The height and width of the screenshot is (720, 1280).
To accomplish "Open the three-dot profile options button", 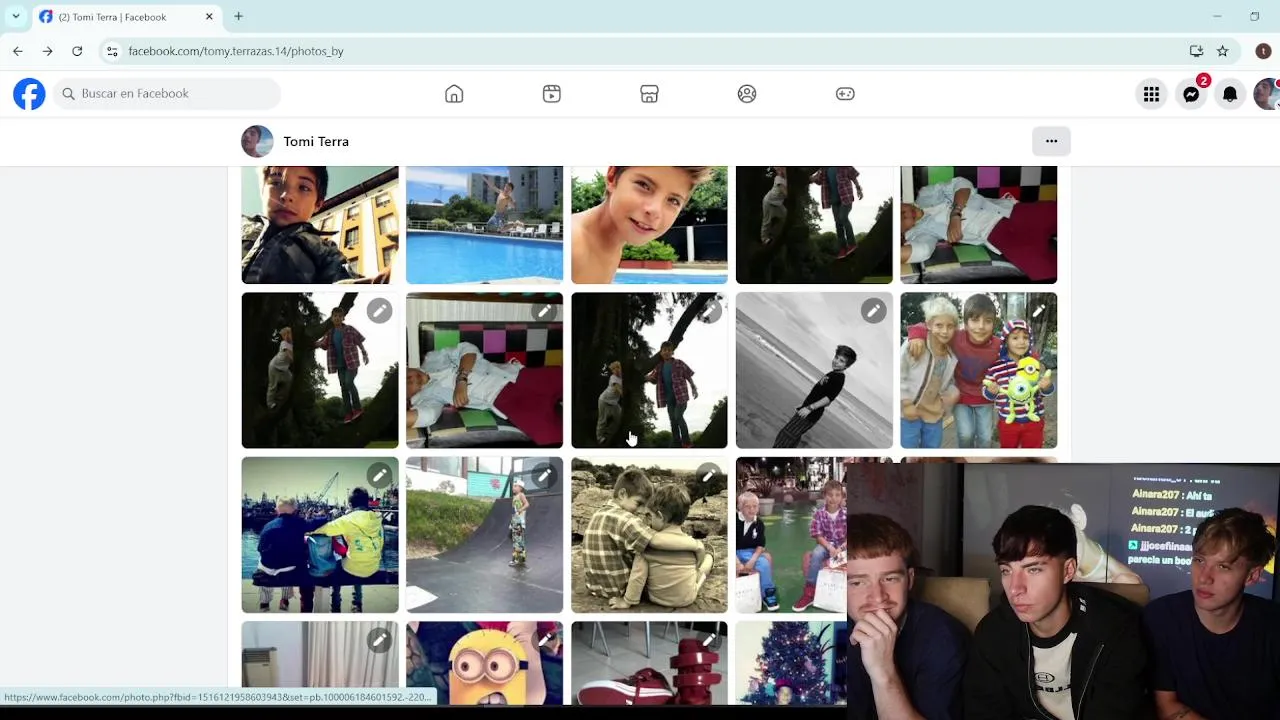I will [x=1051, y=141].
